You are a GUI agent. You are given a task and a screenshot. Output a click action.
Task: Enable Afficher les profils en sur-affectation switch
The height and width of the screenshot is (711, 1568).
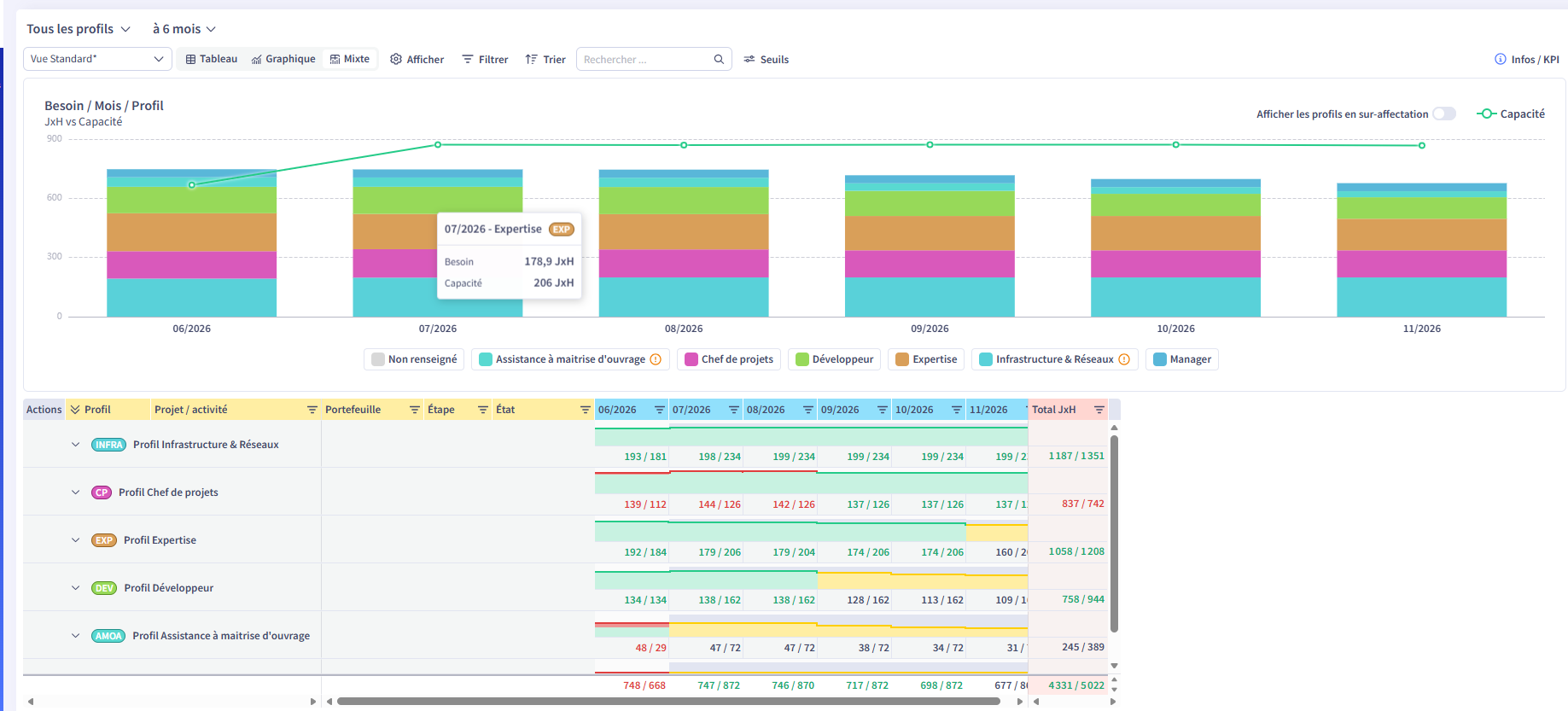click(x=1444, y=114)
